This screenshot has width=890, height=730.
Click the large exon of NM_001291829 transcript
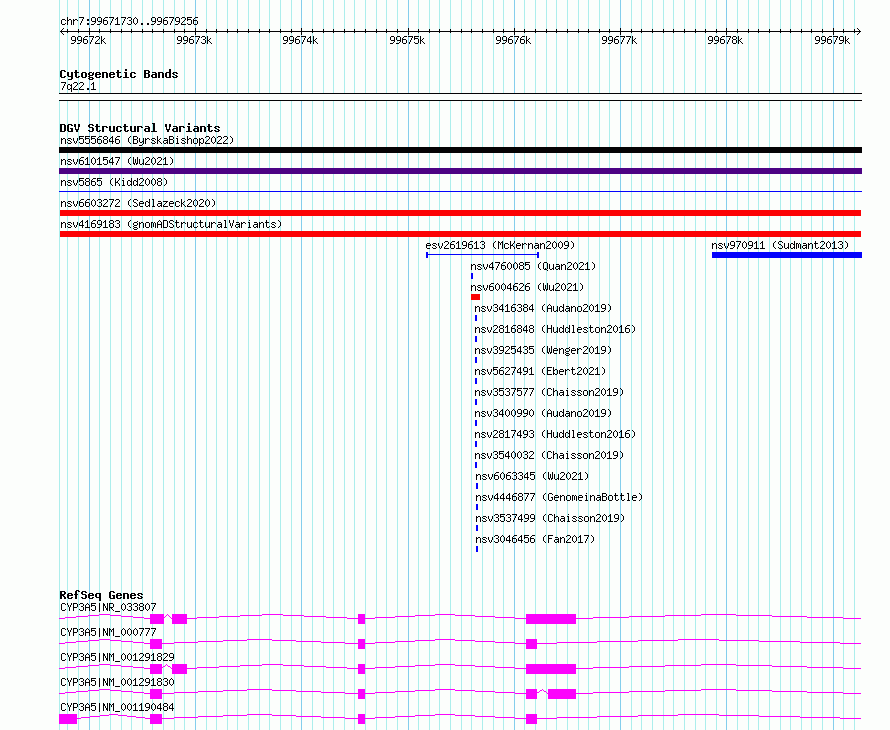pos(551,669)
